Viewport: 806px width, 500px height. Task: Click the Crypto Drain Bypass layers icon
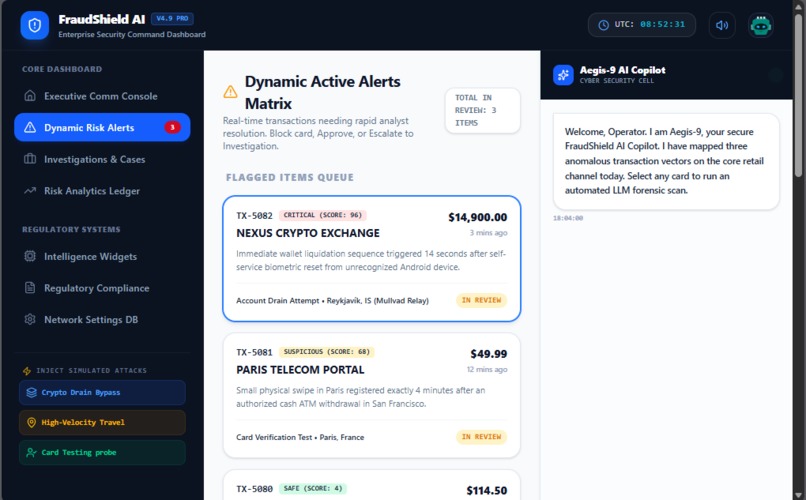coord(31,393)
